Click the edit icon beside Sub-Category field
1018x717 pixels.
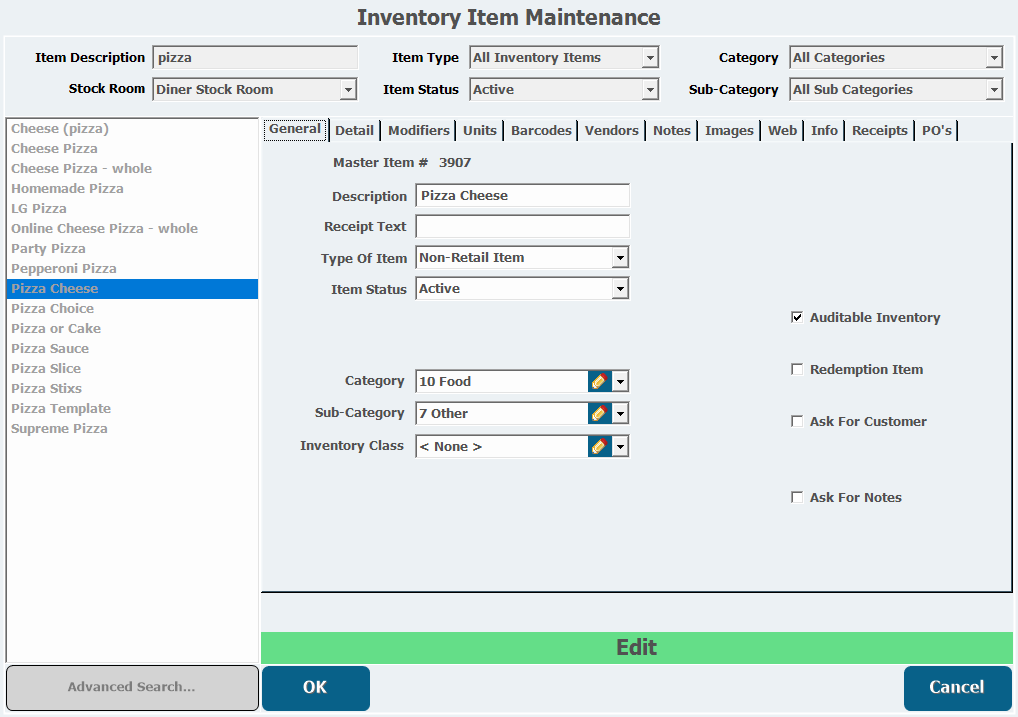coord(599,413)
